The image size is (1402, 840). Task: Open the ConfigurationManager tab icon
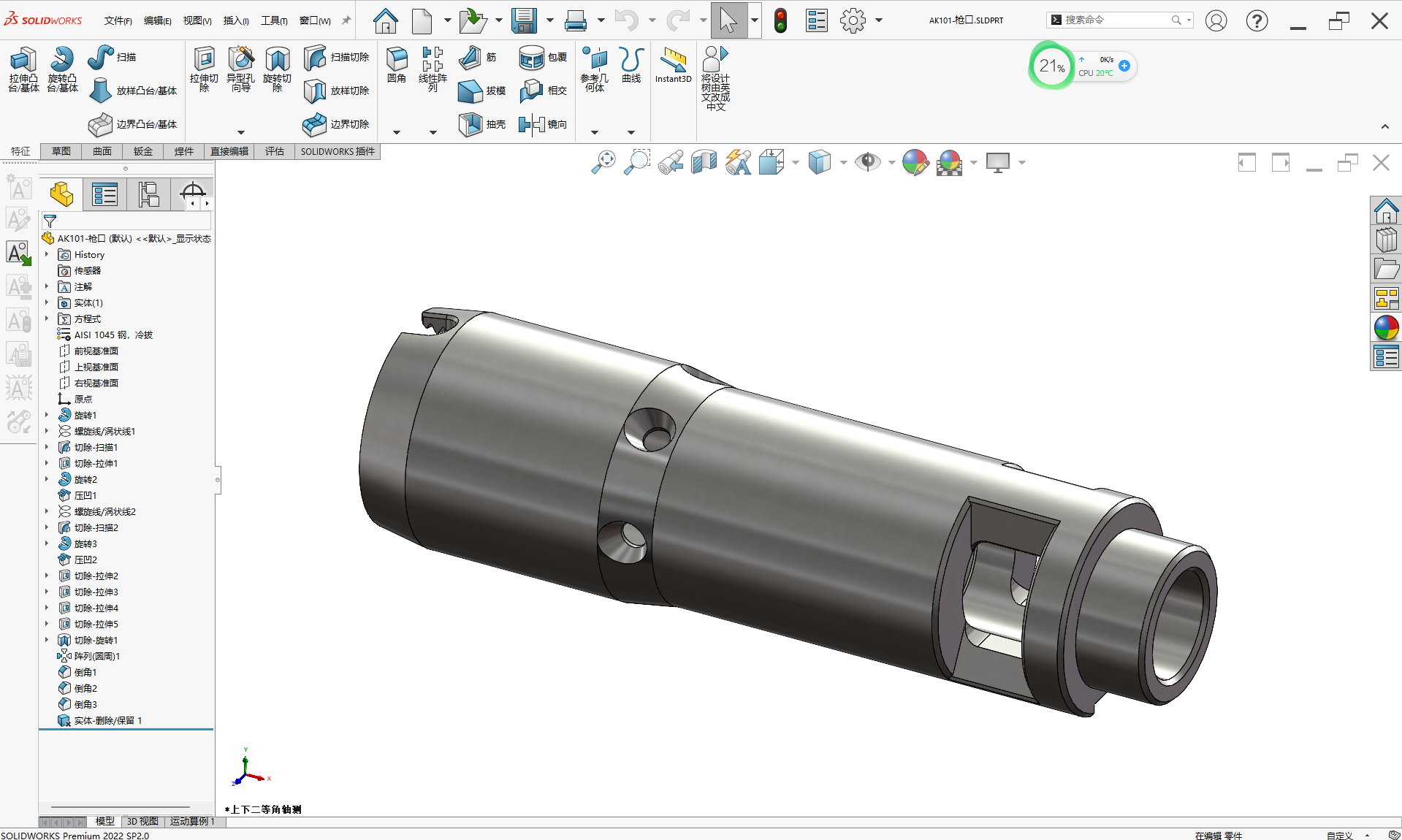148,194
